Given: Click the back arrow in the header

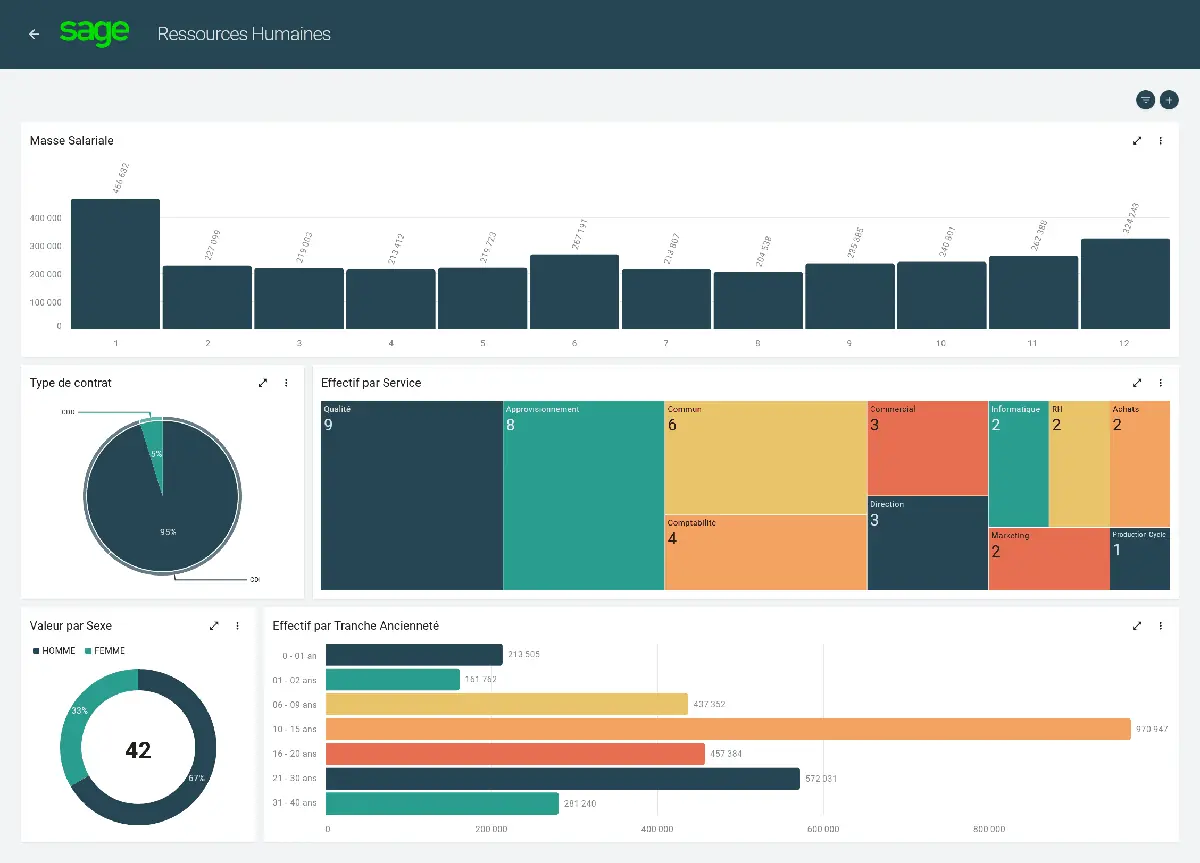Looking at the screenshot, I should [32, 33].
